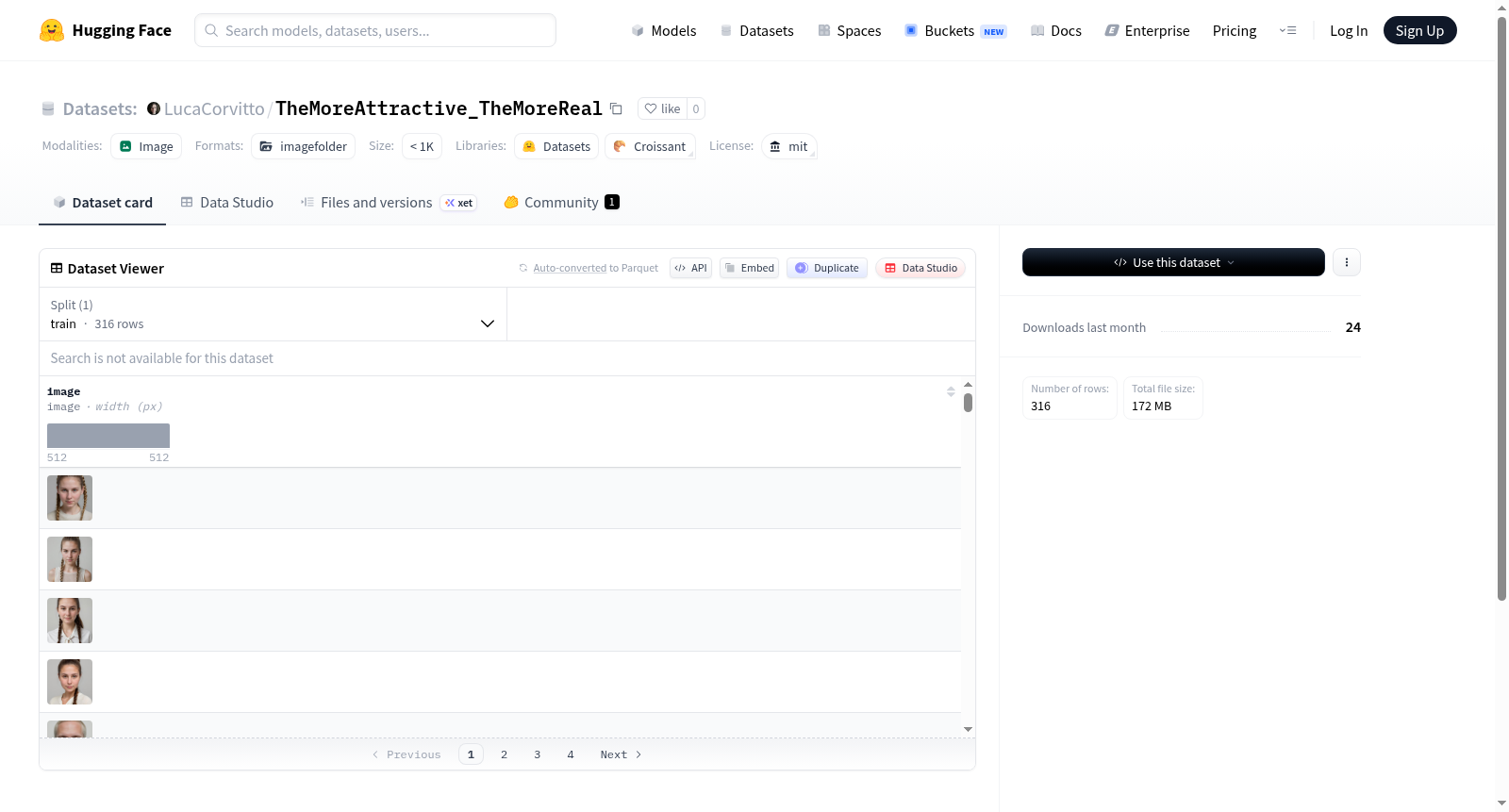Focus the search models, datasets, users field
Image resolution: width=1509 pixels, height=812 pixels.
[x=375, y=30]
